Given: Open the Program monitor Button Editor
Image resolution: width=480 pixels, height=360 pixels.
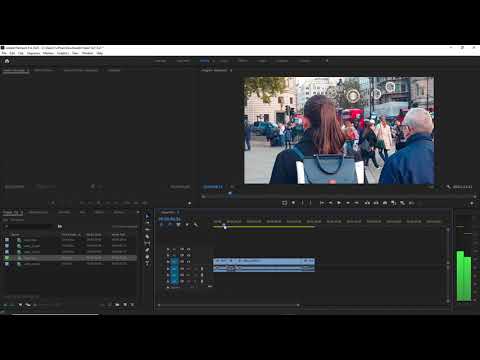Looking at the screenshot, I should [472, 203].
